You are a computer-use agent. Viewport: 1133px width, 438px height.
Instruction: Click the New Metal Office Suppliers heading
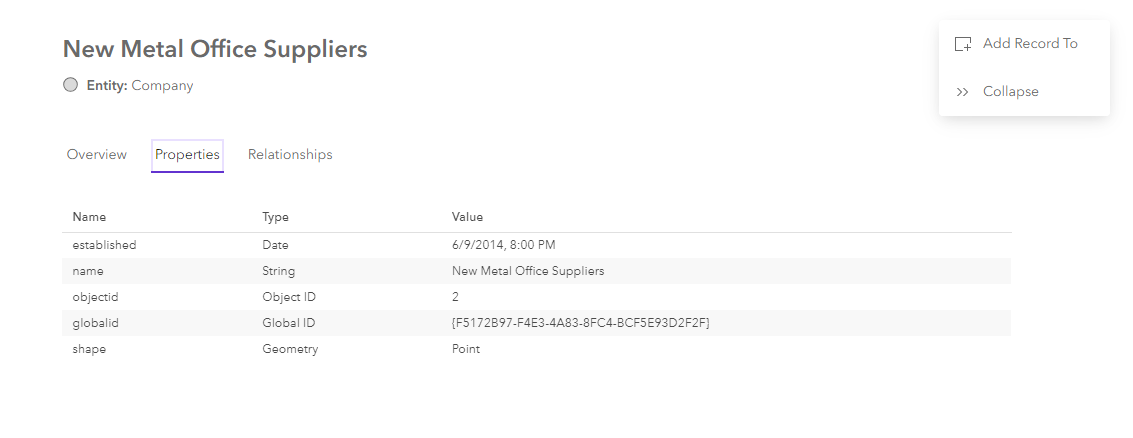point(215,49)
